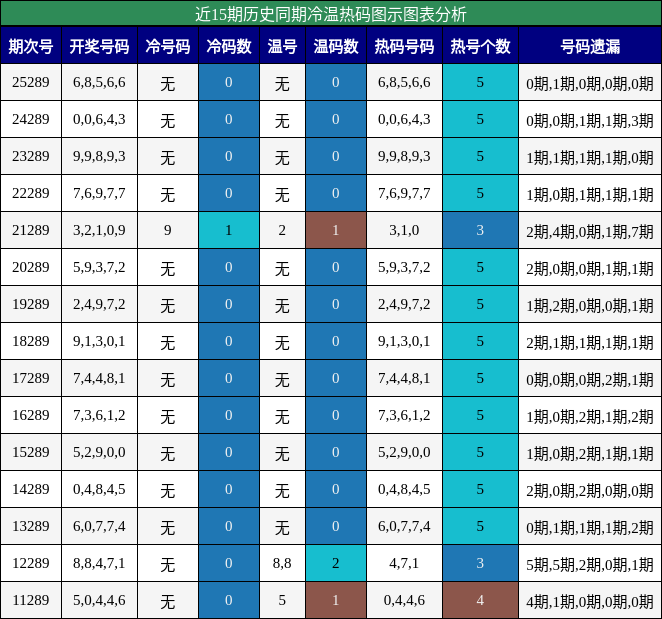Select draw numbers 6,8,5,6,6 in 开奖号码 column
Screen dimensions: 662x619
(99, 82)
